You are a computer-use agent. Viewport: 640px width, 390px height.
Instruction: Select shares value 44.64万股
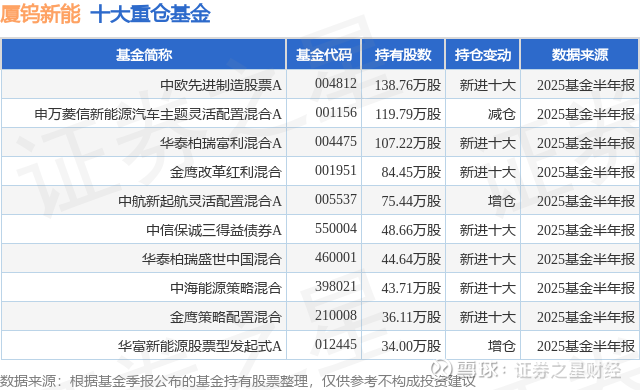tap(411, 259)
